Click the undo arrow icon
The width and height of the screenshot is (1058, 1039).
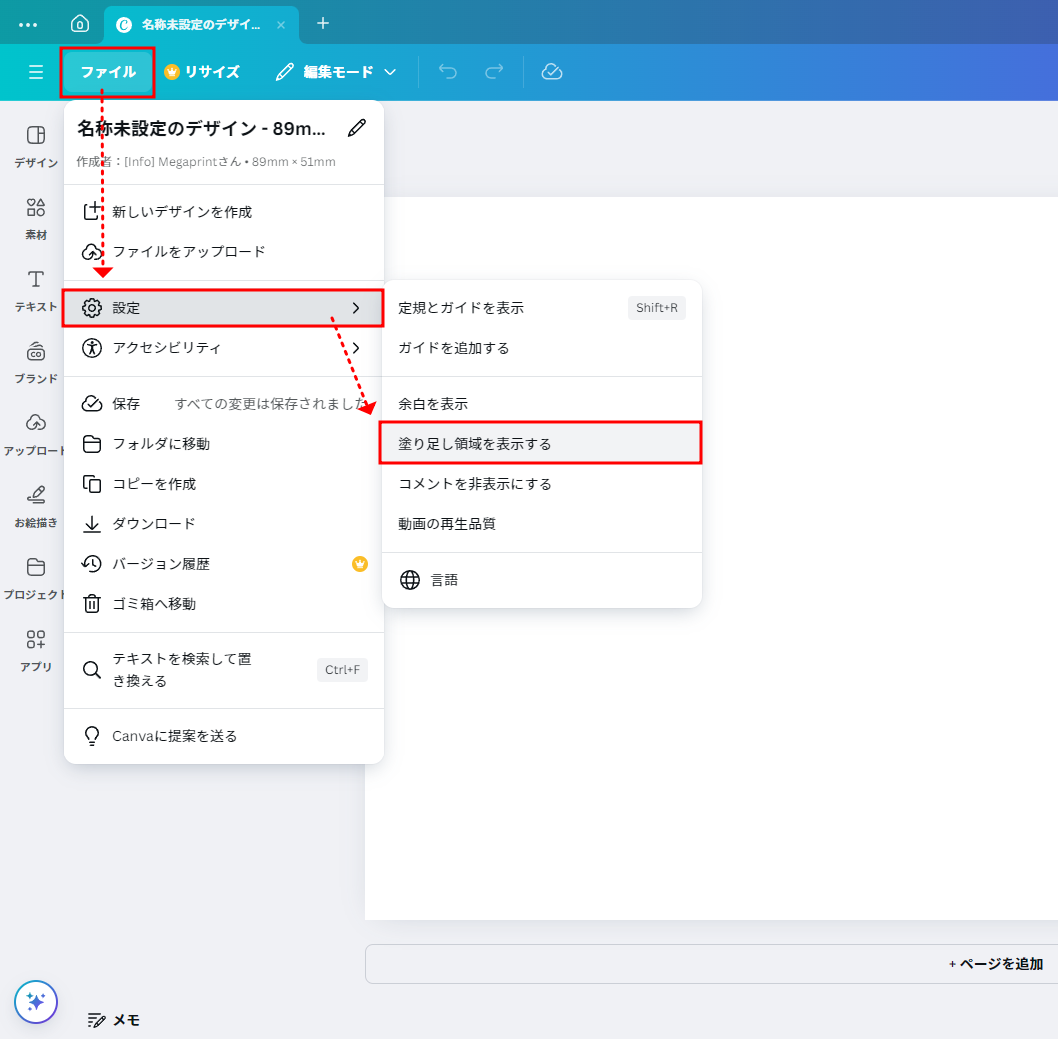[x=448, y=72]
